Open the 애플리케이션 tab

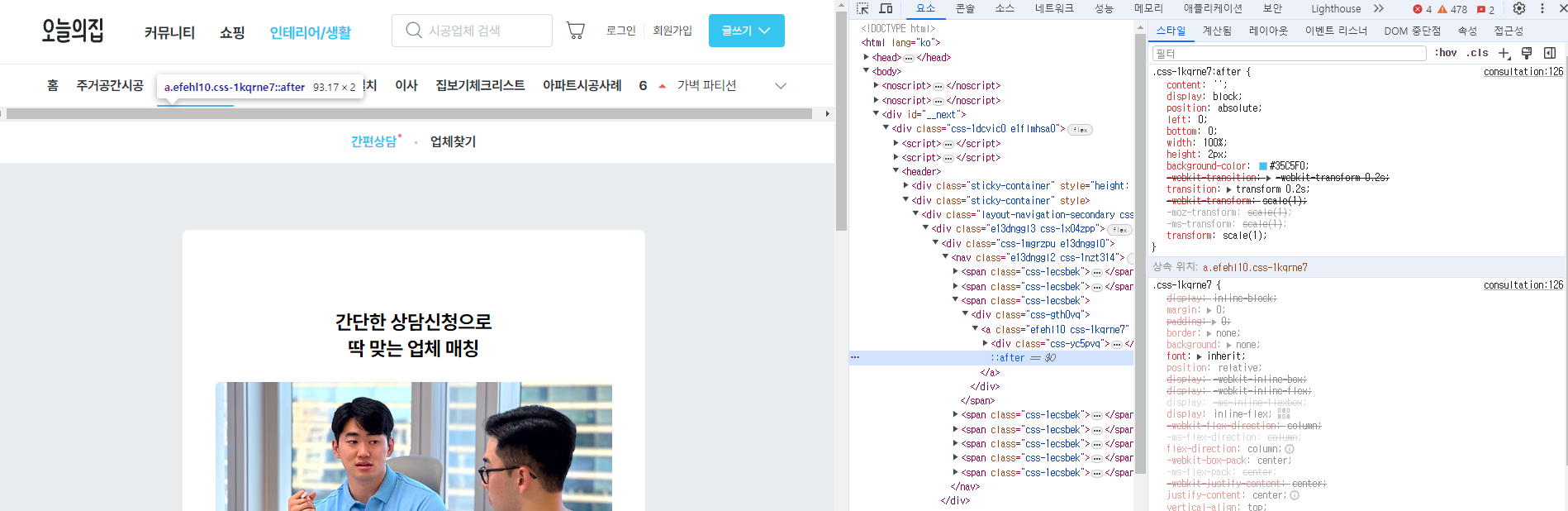coord(1213,8)
